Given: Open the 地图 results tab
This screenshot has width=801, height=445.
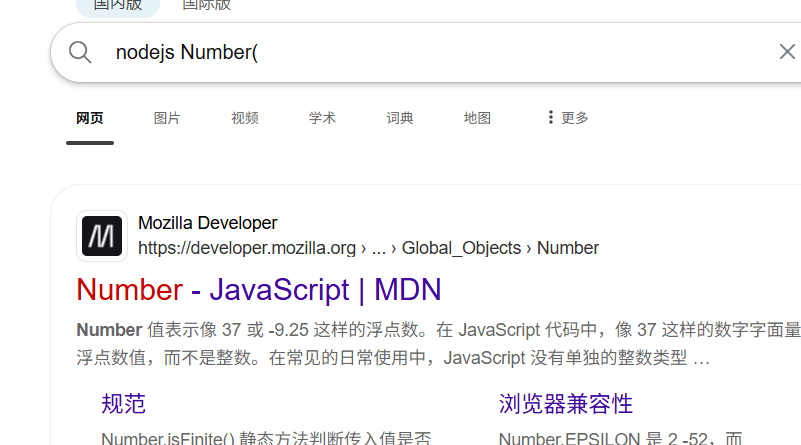Looking at the screenshot, I should (x=477, y=118).
